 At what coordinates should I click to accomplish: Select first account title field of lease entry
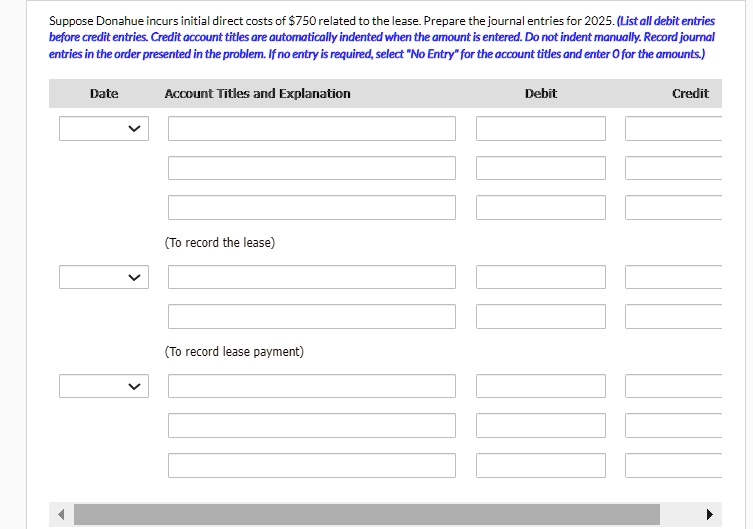(311, 129)
